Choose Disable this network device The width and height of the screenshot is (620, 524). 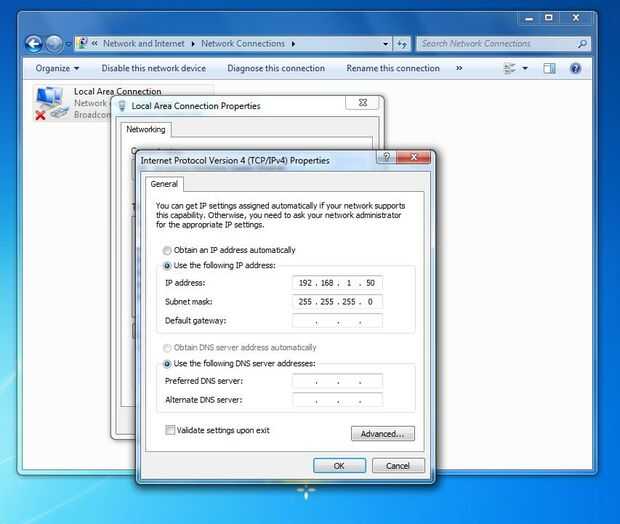(154, 68)
